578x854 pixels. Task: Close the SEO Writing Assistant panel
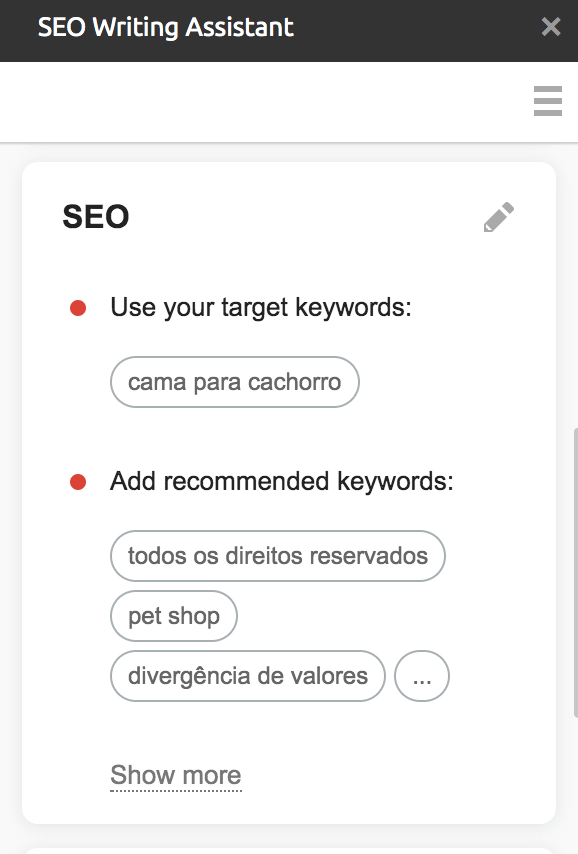coord(551,26)
